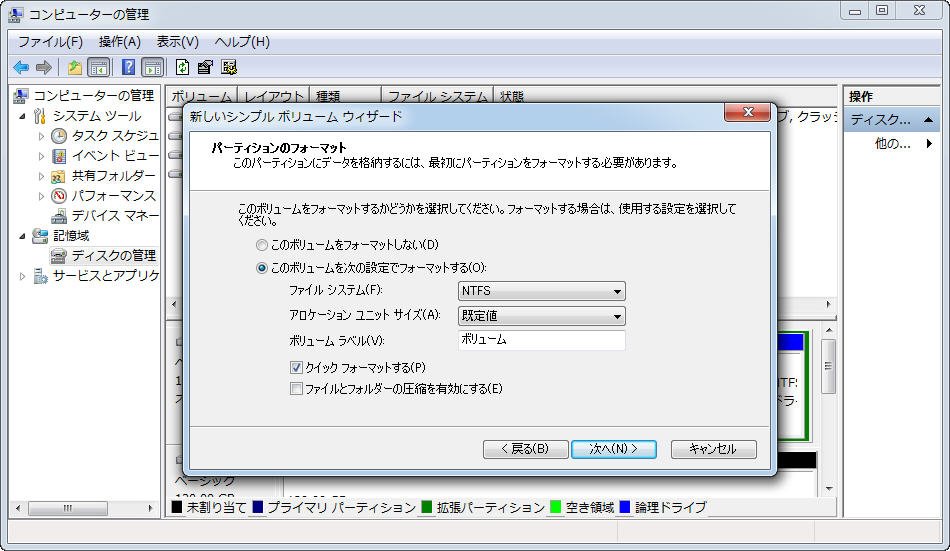Click the 論理ドライブ blue legend swatch
The height and width of the screenshot is (551, 950).
point(625,507)
